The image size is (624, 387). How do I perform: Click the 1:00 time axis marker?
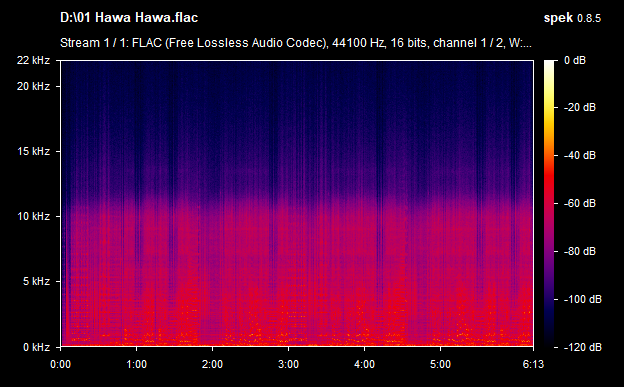click(x=136, y=364)
